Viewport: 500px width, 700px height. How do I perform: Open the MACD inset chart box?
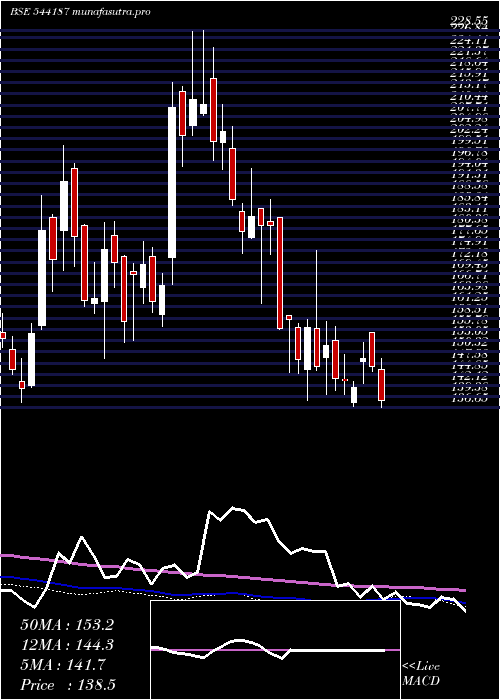[275, 650]
